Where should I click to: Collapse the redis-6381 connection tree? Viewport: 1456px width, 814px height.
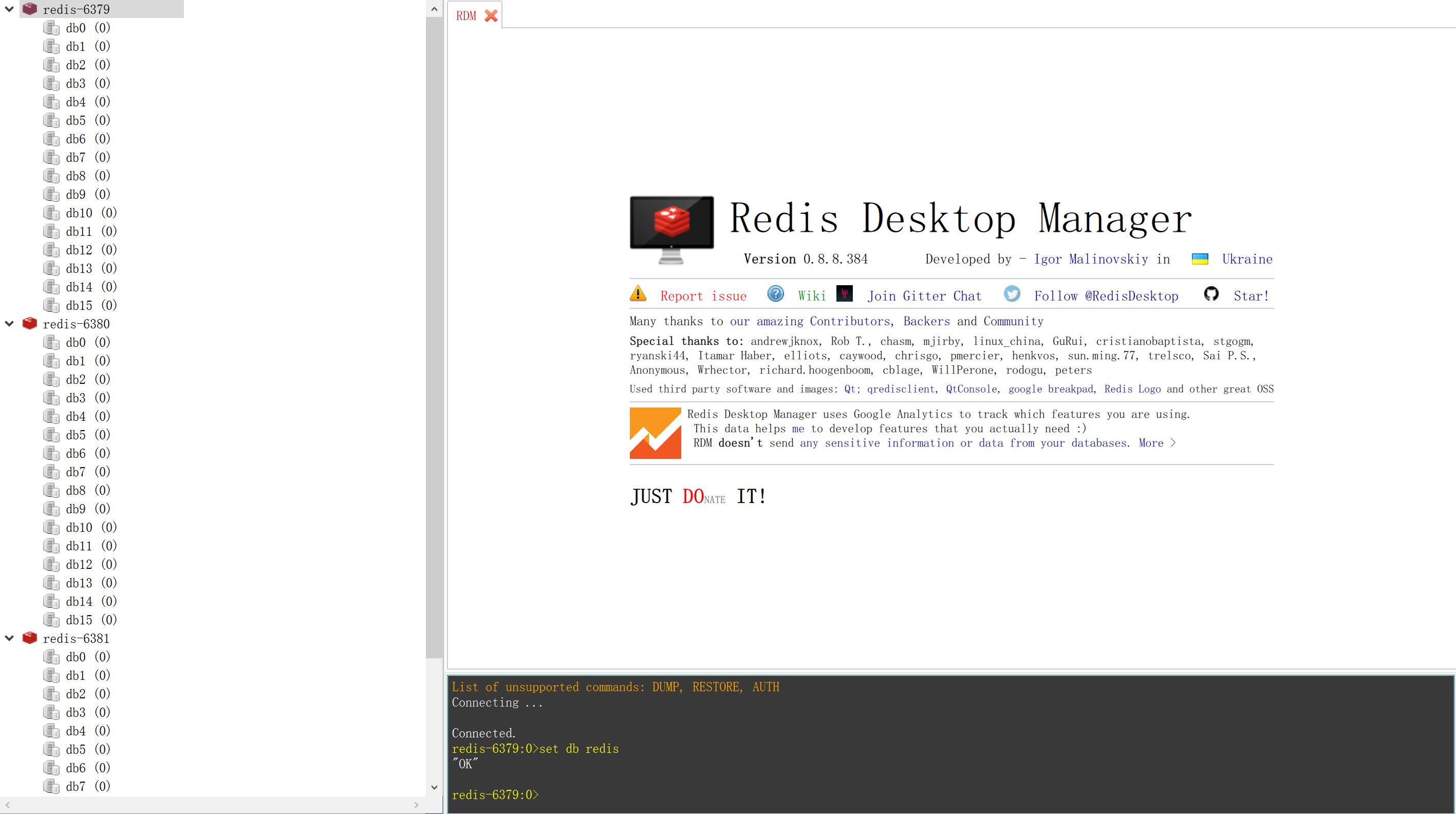point(10,638)
